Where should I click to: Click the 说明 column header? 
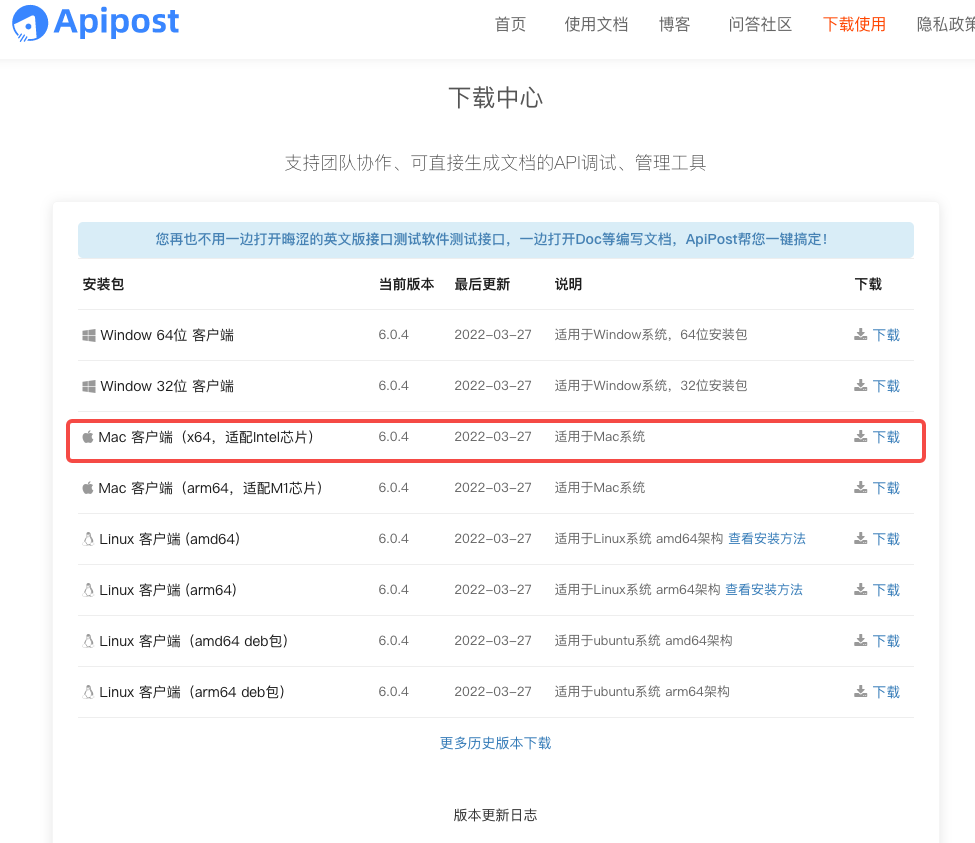click(568, 284)
